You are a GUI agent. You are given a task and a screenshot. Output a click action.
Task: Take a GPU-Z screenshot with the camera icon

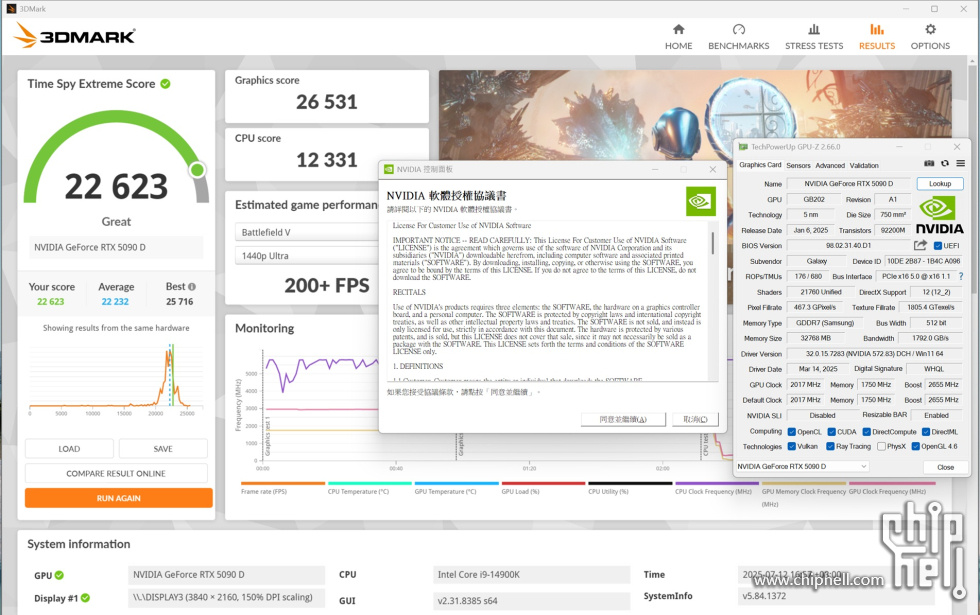[929, 164]
